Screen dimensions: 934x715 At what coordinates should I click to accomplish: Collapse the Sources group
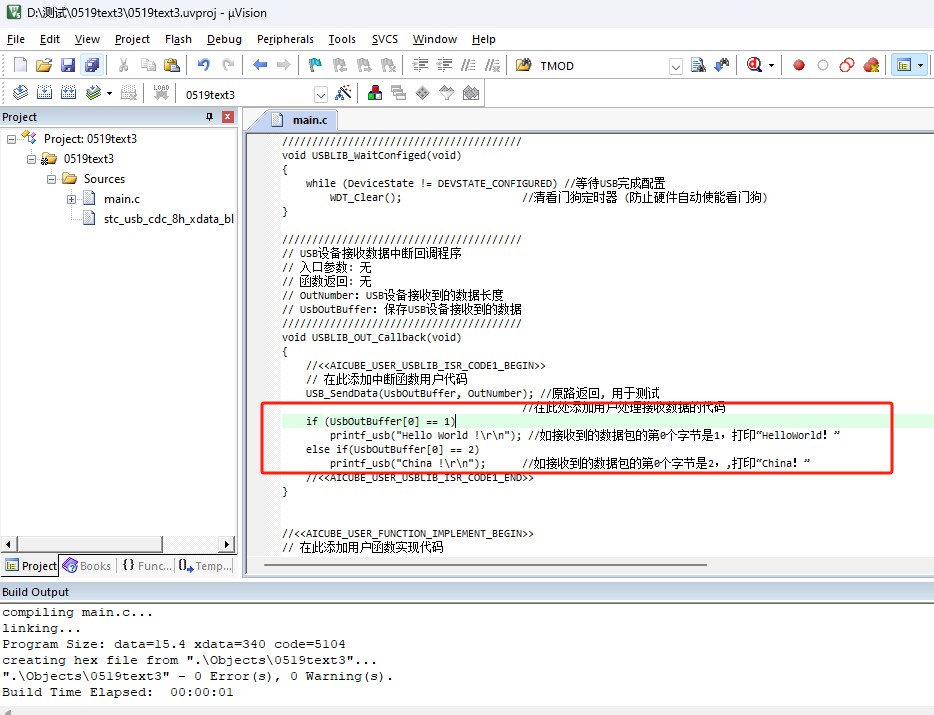pos(51,179)
